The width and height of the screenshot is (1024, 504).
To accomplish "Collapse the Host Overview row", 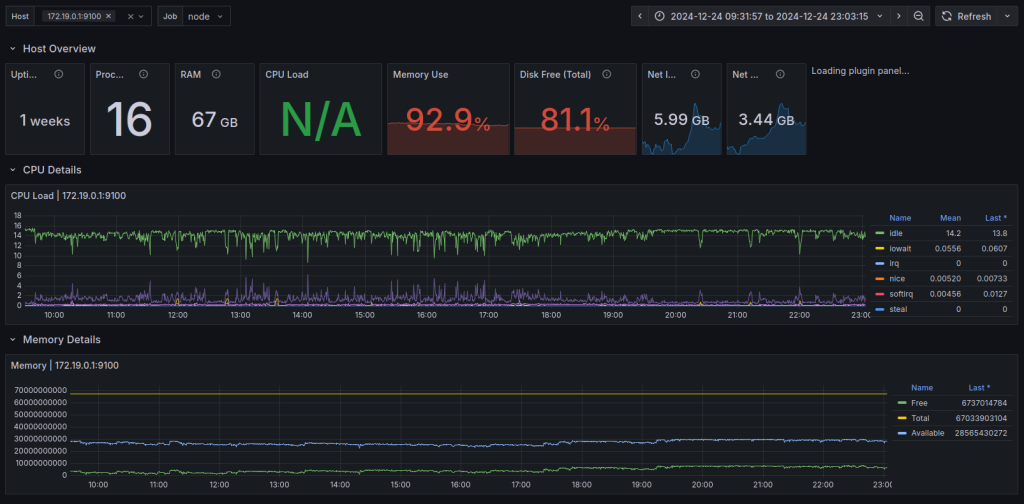I will pyautogui.click(x=12, y=48).
